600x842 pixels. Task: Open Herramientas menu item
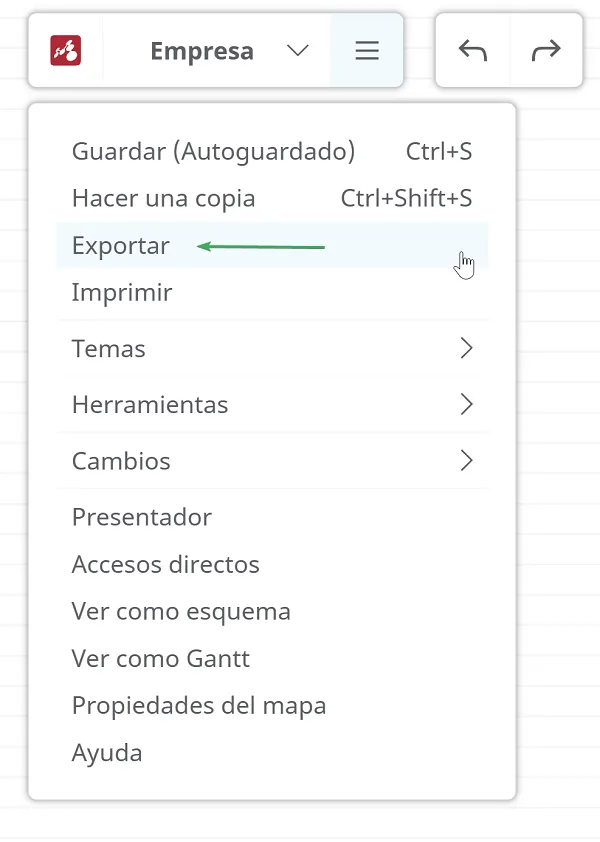pyautogui.click(x=150, y=405)
